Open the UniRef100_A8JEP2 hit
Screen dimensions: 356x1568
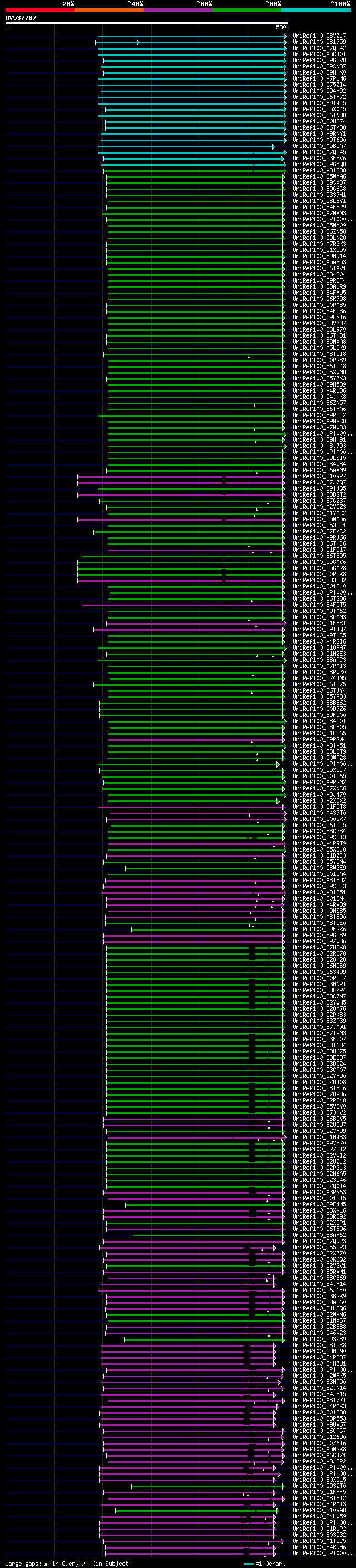click(x=319, y=1461)
